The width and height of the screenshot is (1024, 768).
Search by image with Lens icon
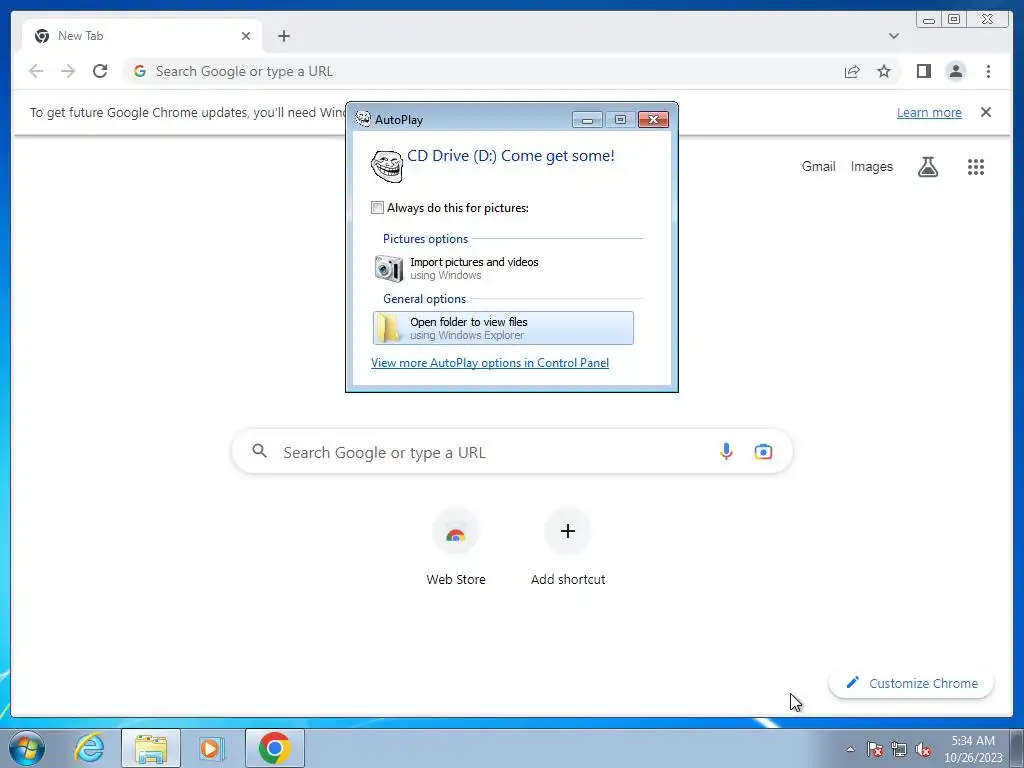pyautogui.click(x=763, y=451)
